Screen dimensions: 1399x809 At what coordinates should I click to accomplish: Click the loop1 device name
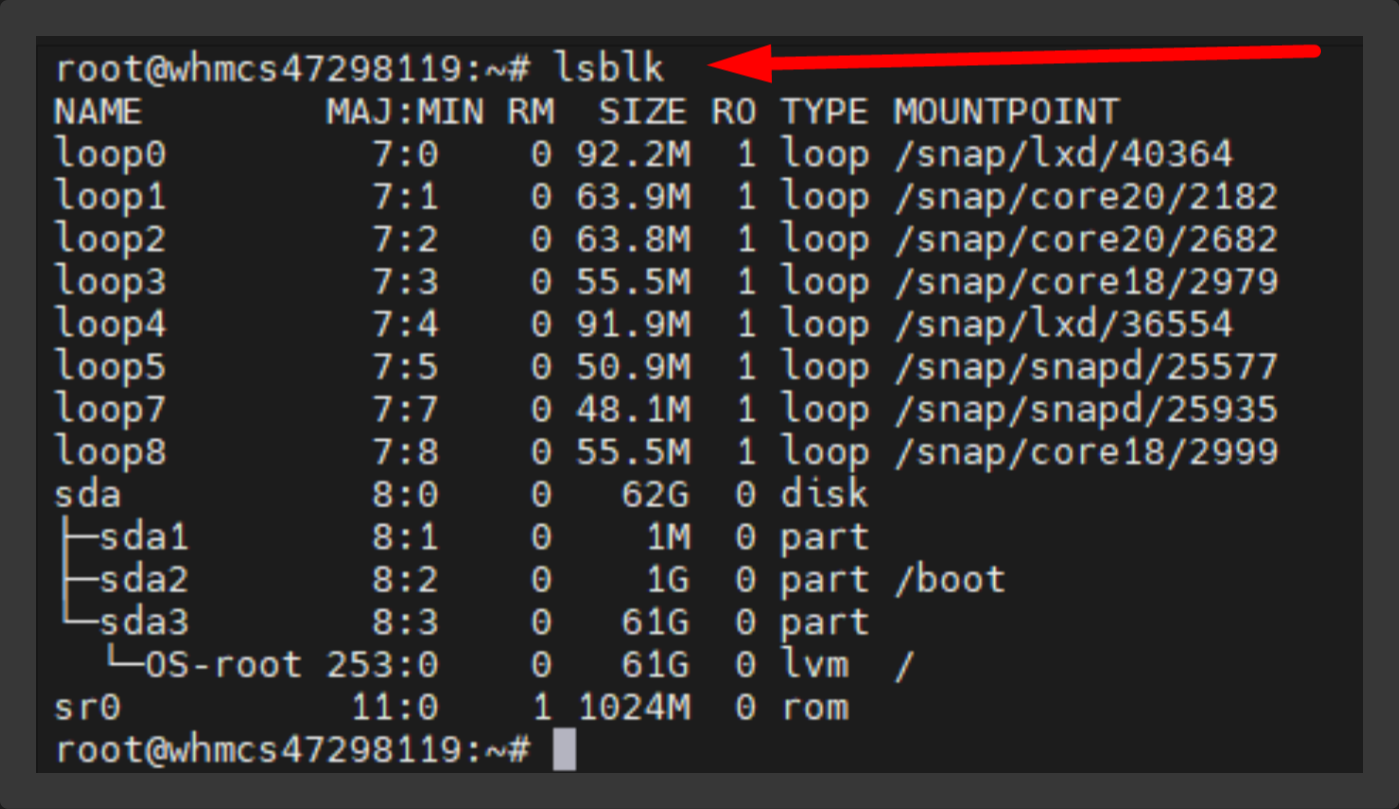(110, 196)
